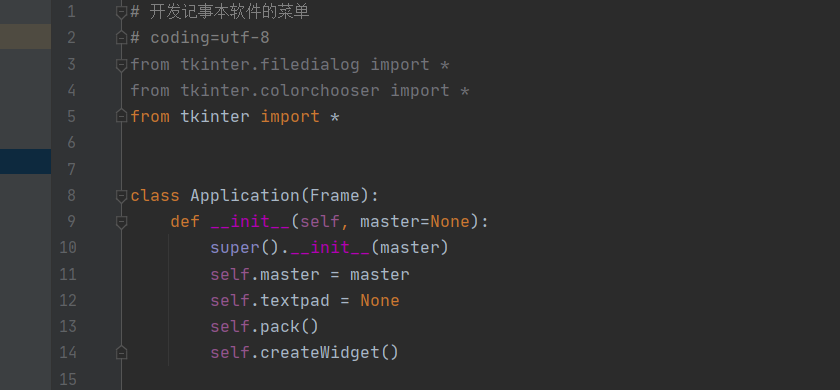This screenshot has height=390, width=840.
Task: Click fold marker beside Chinese comment on line 1
Action: click(122, 12)
